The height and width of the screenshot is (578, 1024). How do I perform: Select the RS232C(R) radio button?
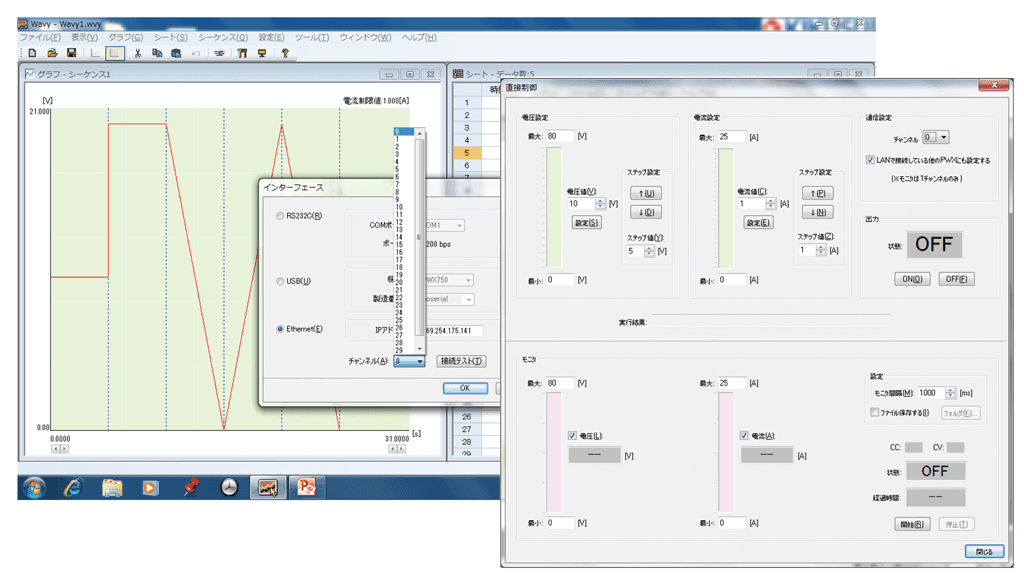coord(280,216)
